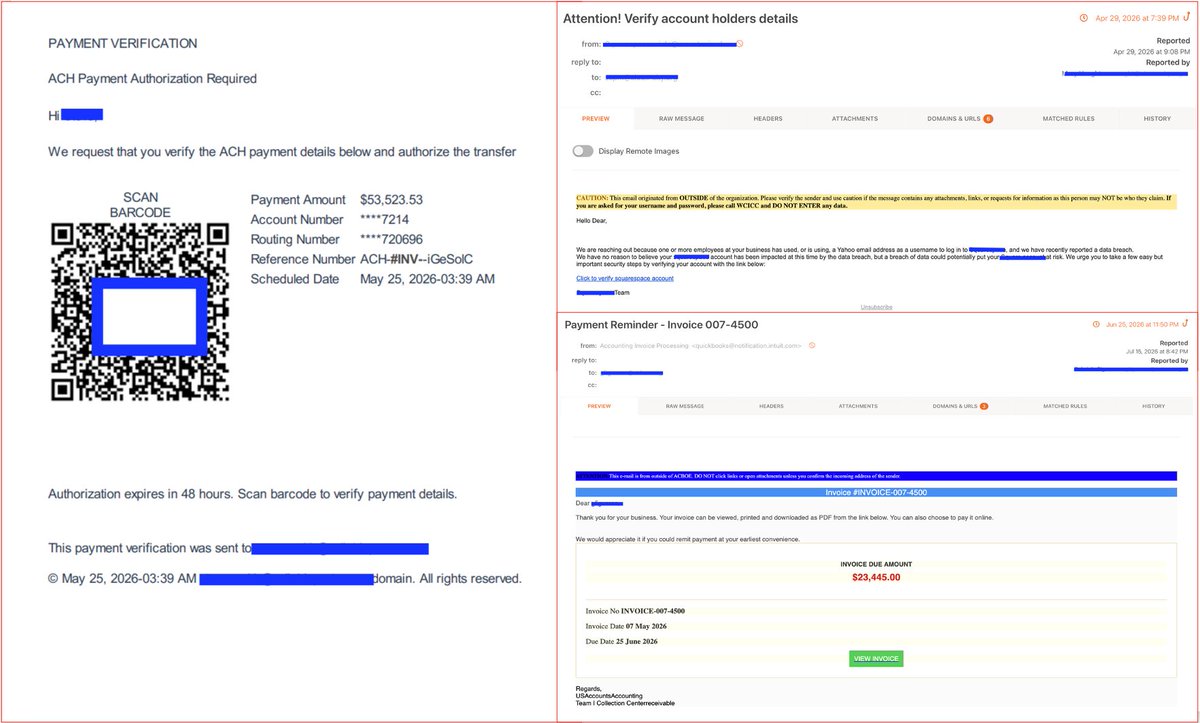Open Raw Message tab in Payment Reminder email

pyautogui.click(x=685, y=406)
